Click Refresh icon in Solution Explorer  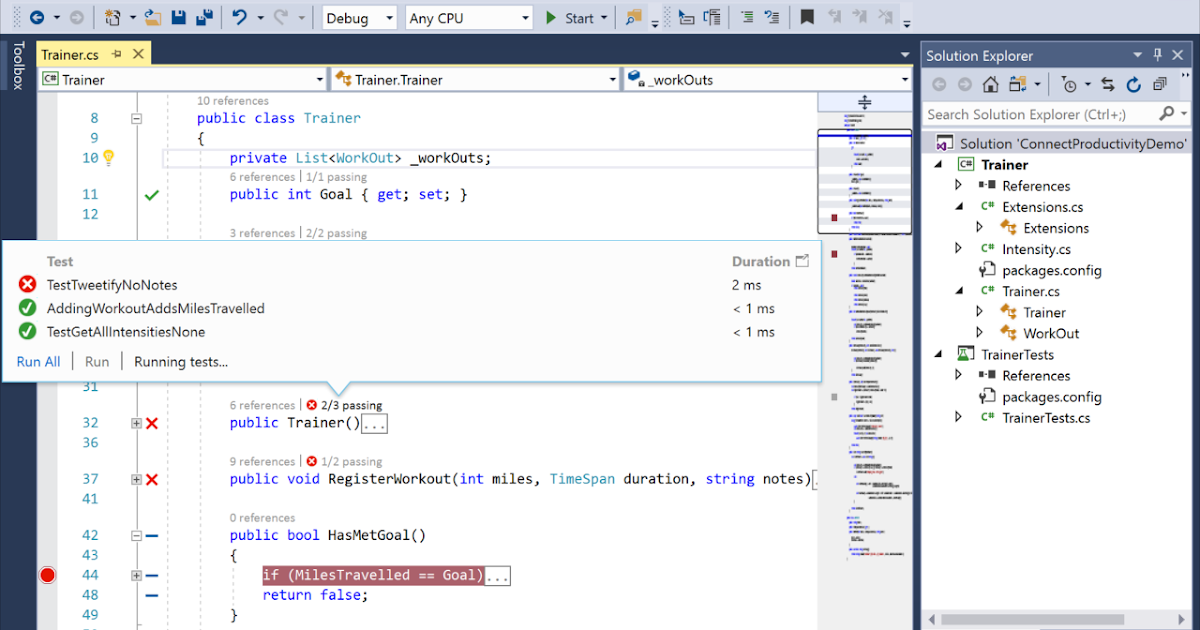(1133, 85)
